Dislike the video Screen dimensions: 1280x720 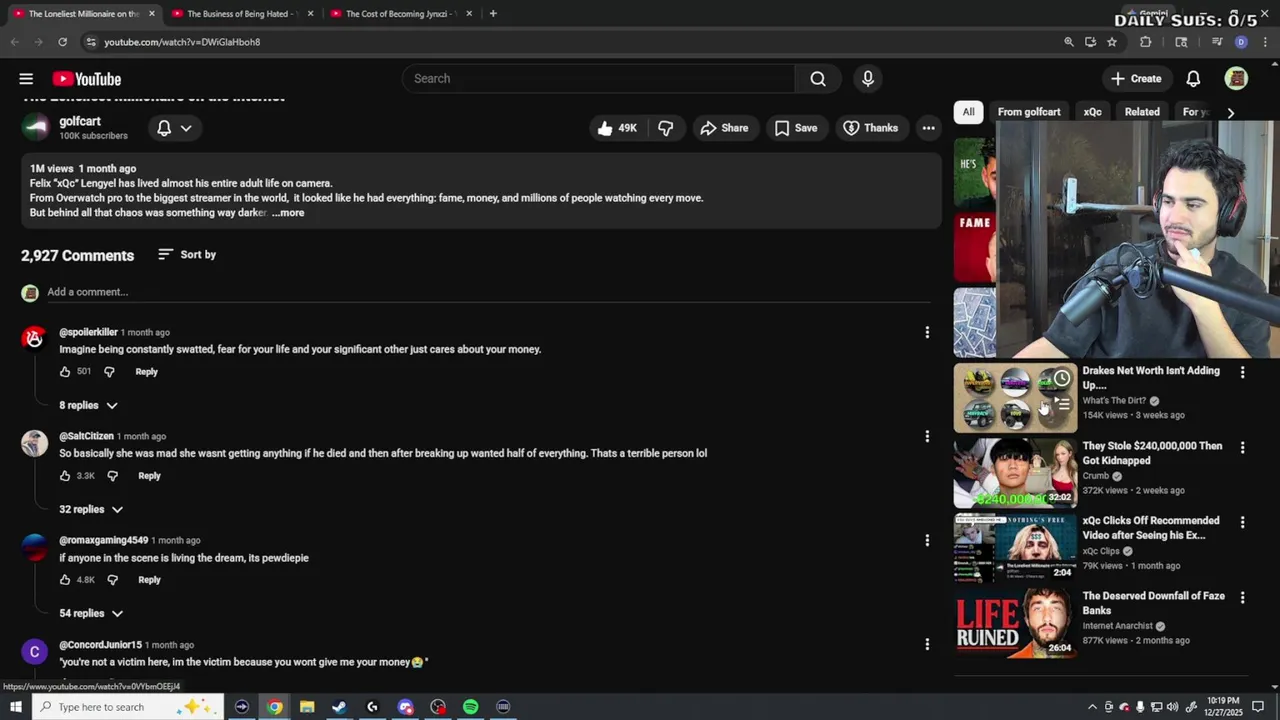[665, 128]
